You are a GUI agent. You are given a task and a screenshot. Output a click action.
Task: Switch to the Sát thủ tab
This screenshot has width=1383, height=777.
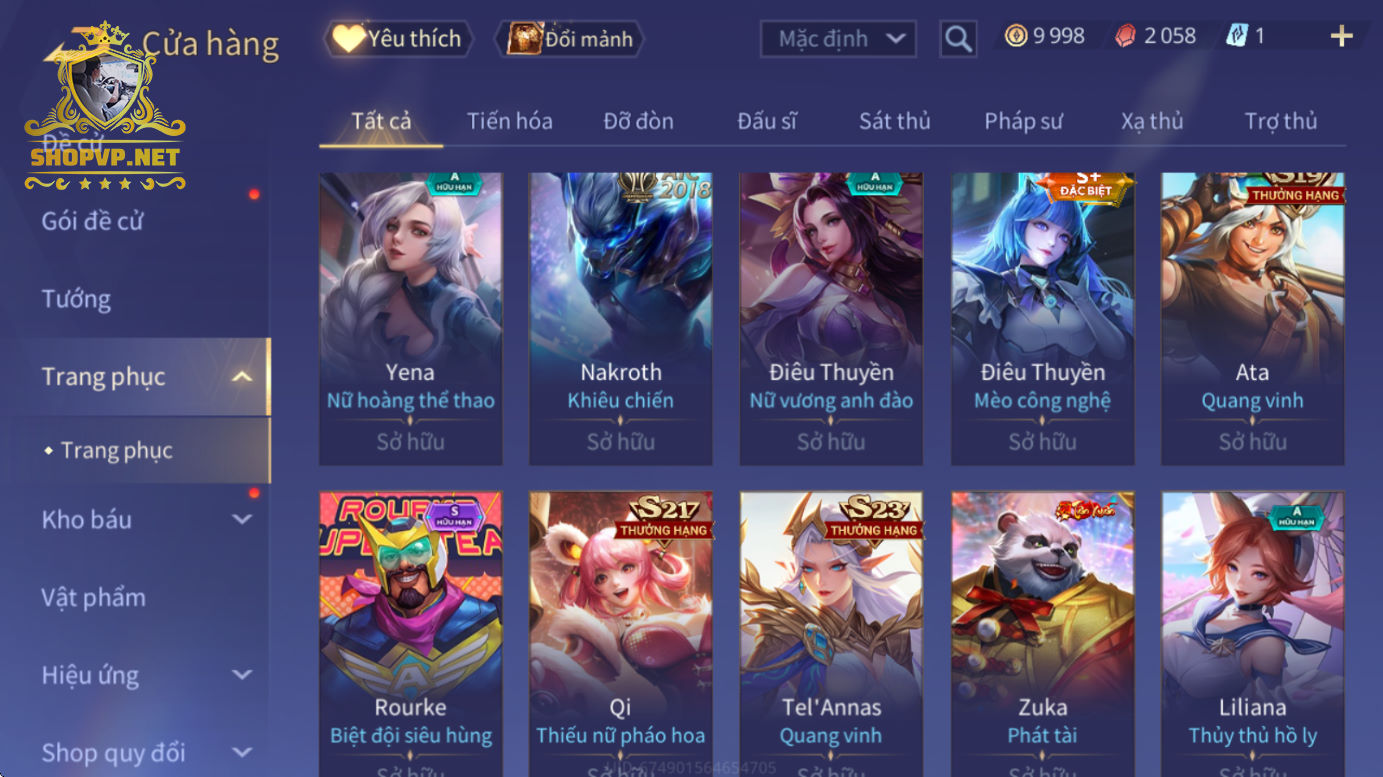pyautogui.click(x=895, y=121)
